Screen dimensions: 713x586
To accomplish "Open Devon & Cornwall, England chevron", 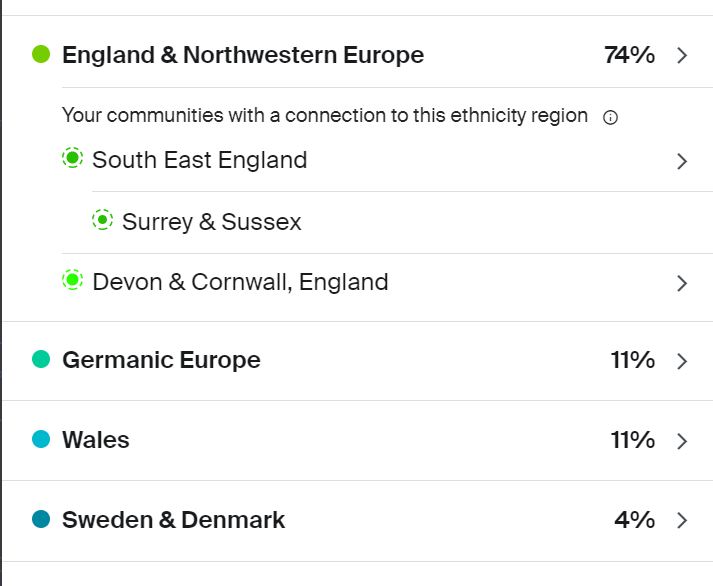I will 682,283.
